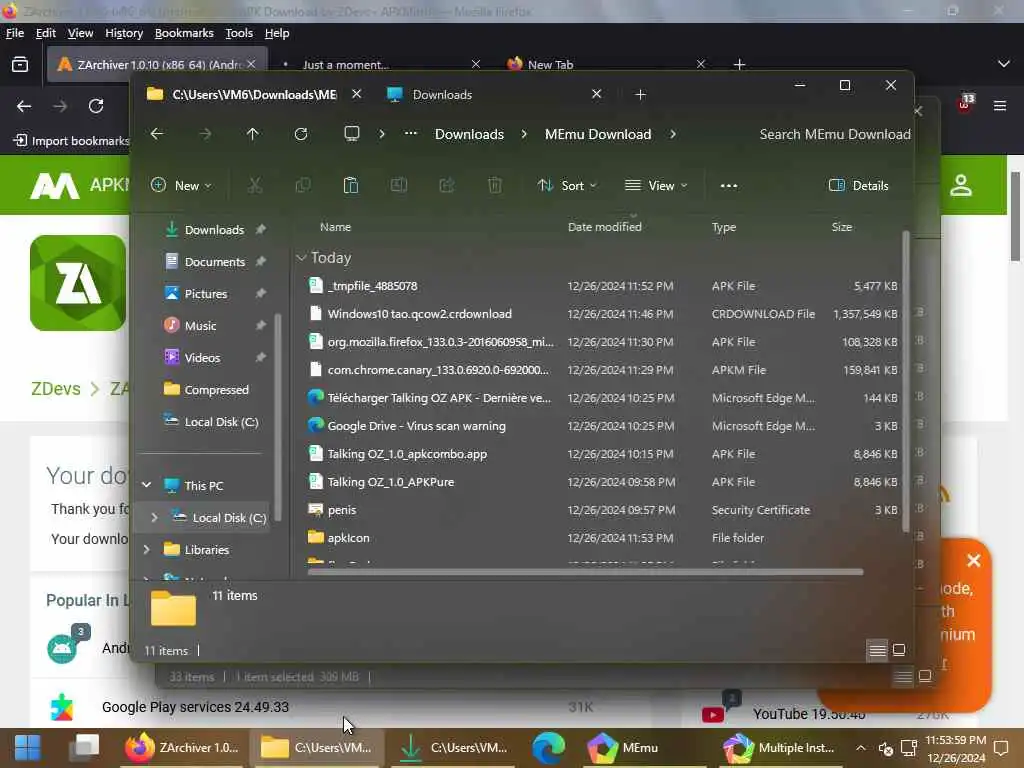Screen dimensions: 1024x768
Task: Select file _tmpfile_4885078
Action: pos(603,285)
